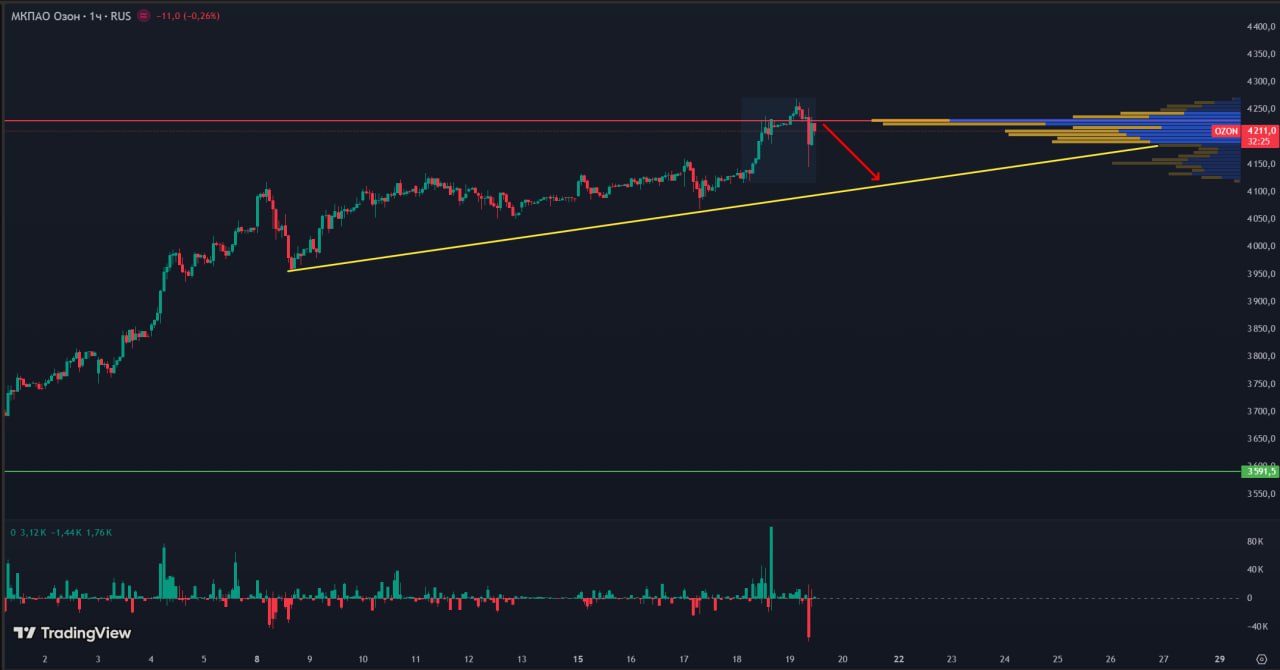Open chart settings gear at bottom-right corner
Viewport: 1280px width, 670px height.
(1261, 660)
